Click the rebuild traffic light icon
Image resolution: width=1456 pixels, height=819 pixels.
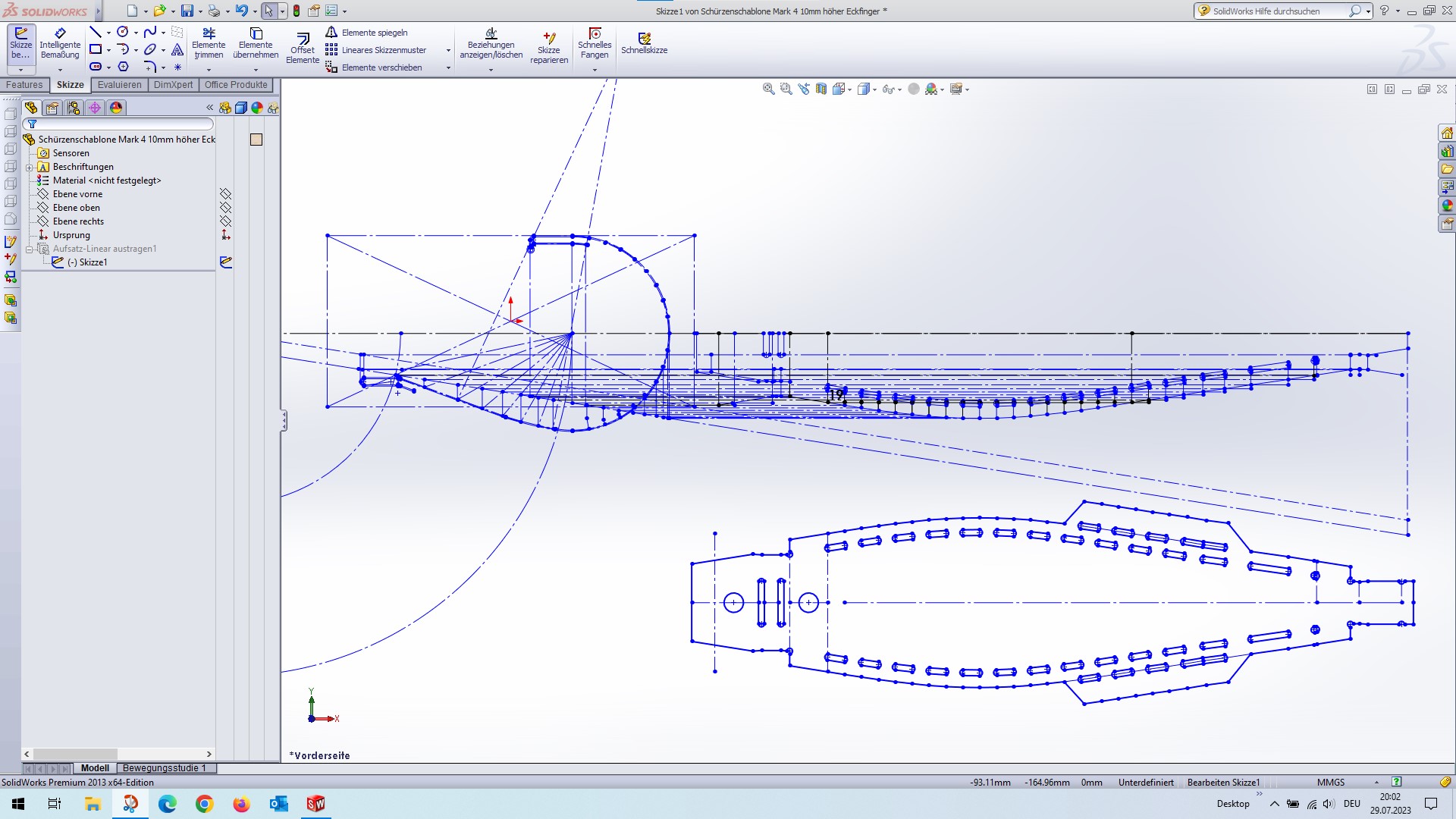point(297,11)
